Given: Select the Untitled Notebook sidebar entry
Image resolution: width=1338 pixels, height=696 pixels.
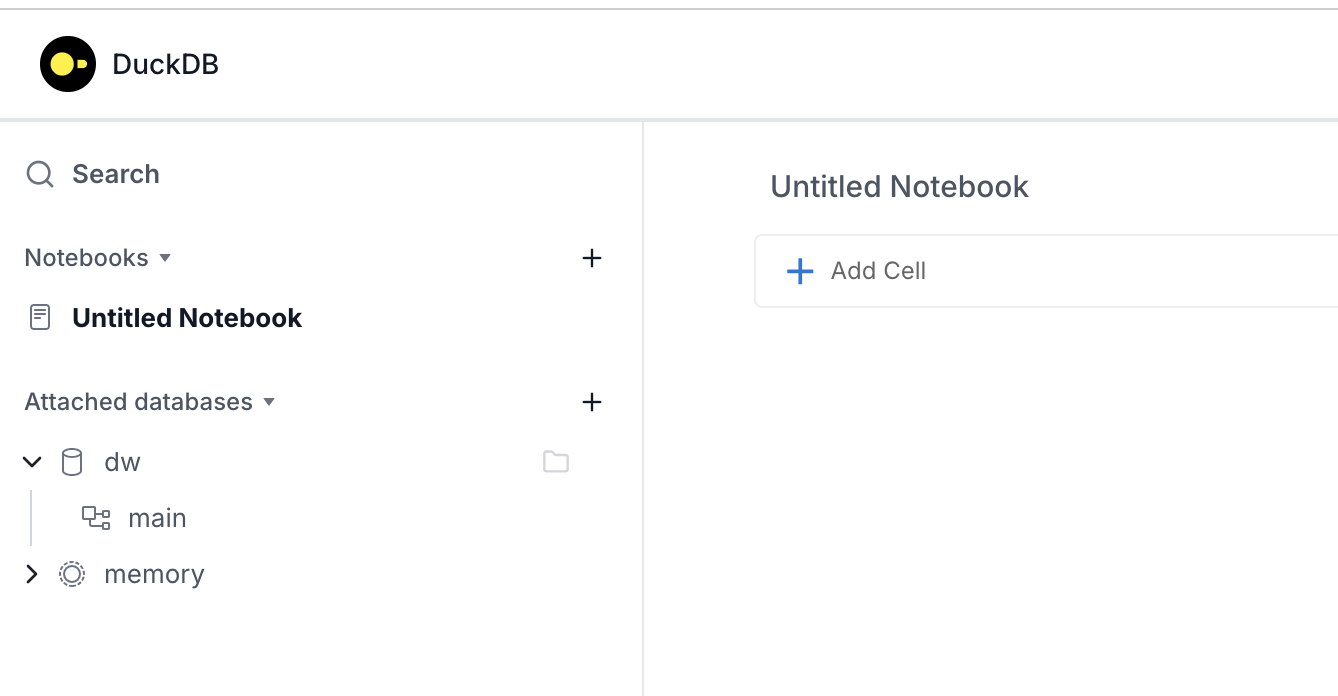Looking at the screenshot, I should click(186, 317).
